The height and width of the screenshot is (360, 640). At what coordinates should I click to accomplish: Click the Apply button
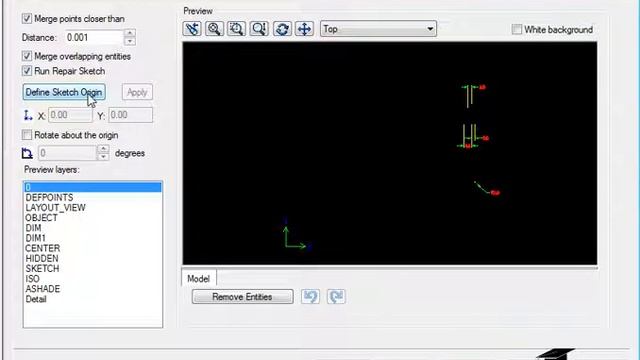pos(137,92)
